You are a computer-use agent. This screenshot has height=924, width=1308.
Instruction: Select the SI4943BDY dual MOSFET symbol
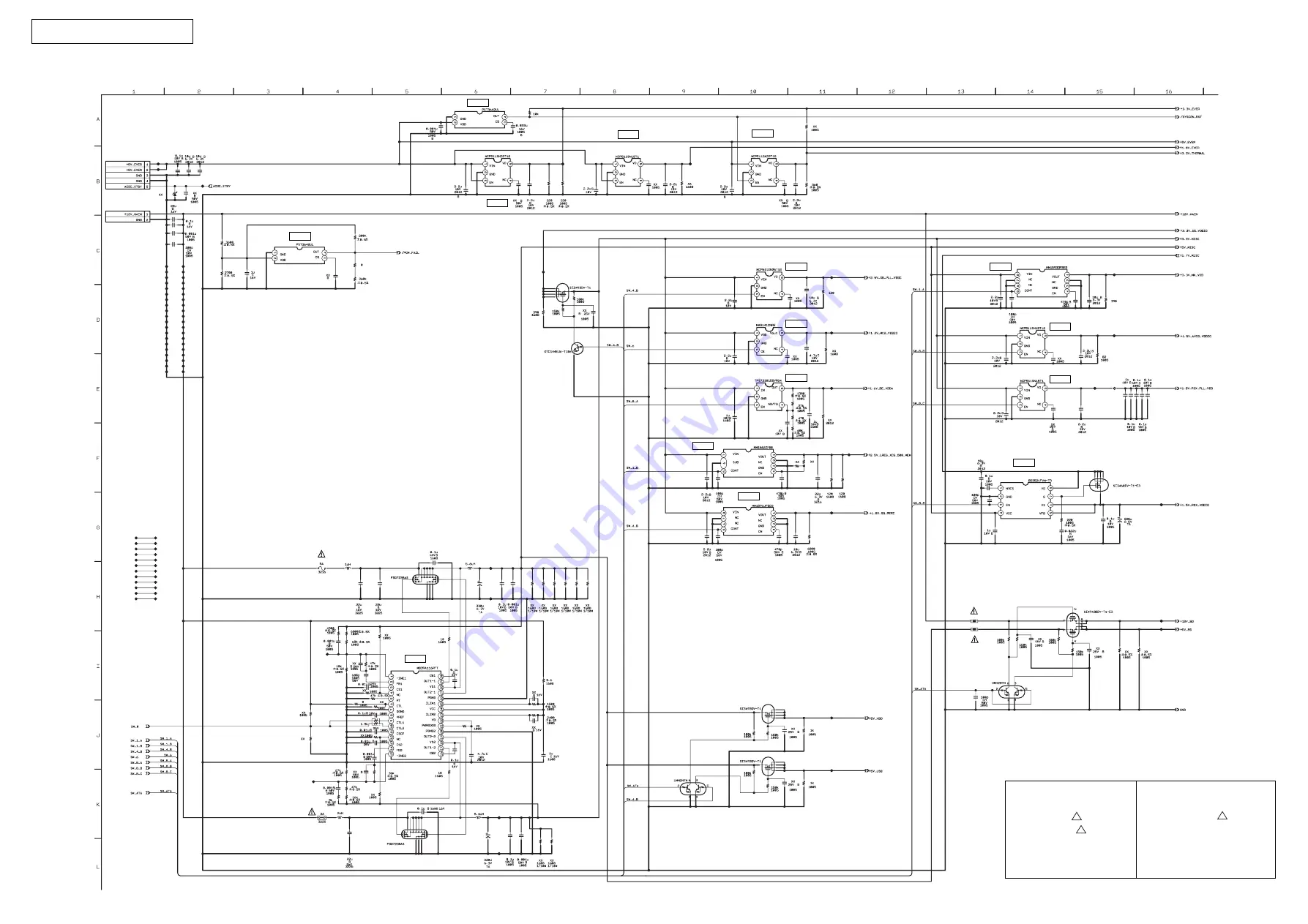[x=1072, y=626]
